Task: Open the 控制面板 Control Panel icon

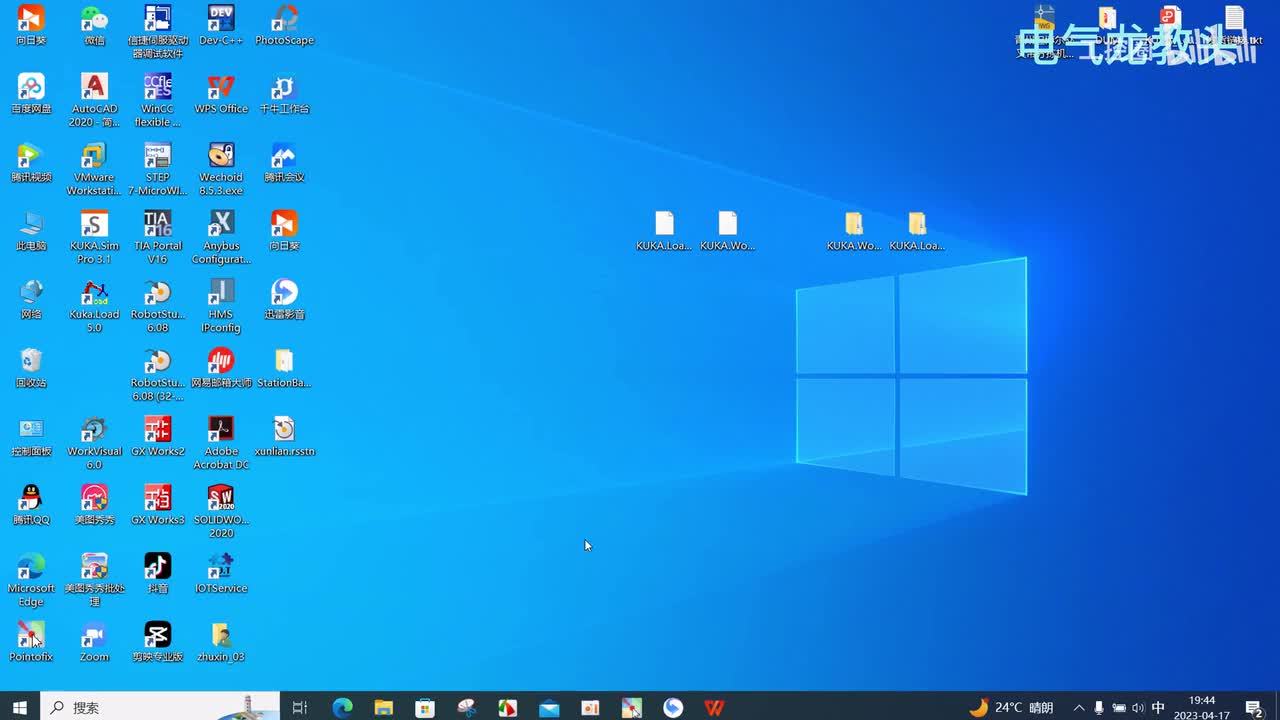Action: pos(31,437)
